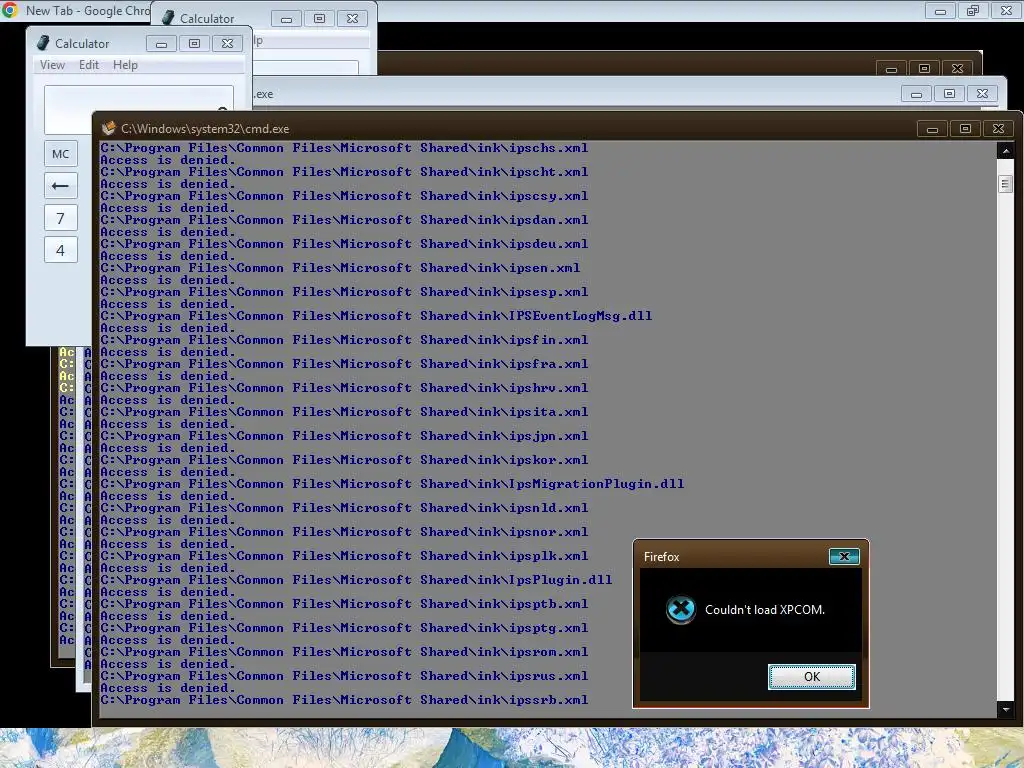Click the ipssrb.xml path line
The image size is (1024, 768).
344,699
